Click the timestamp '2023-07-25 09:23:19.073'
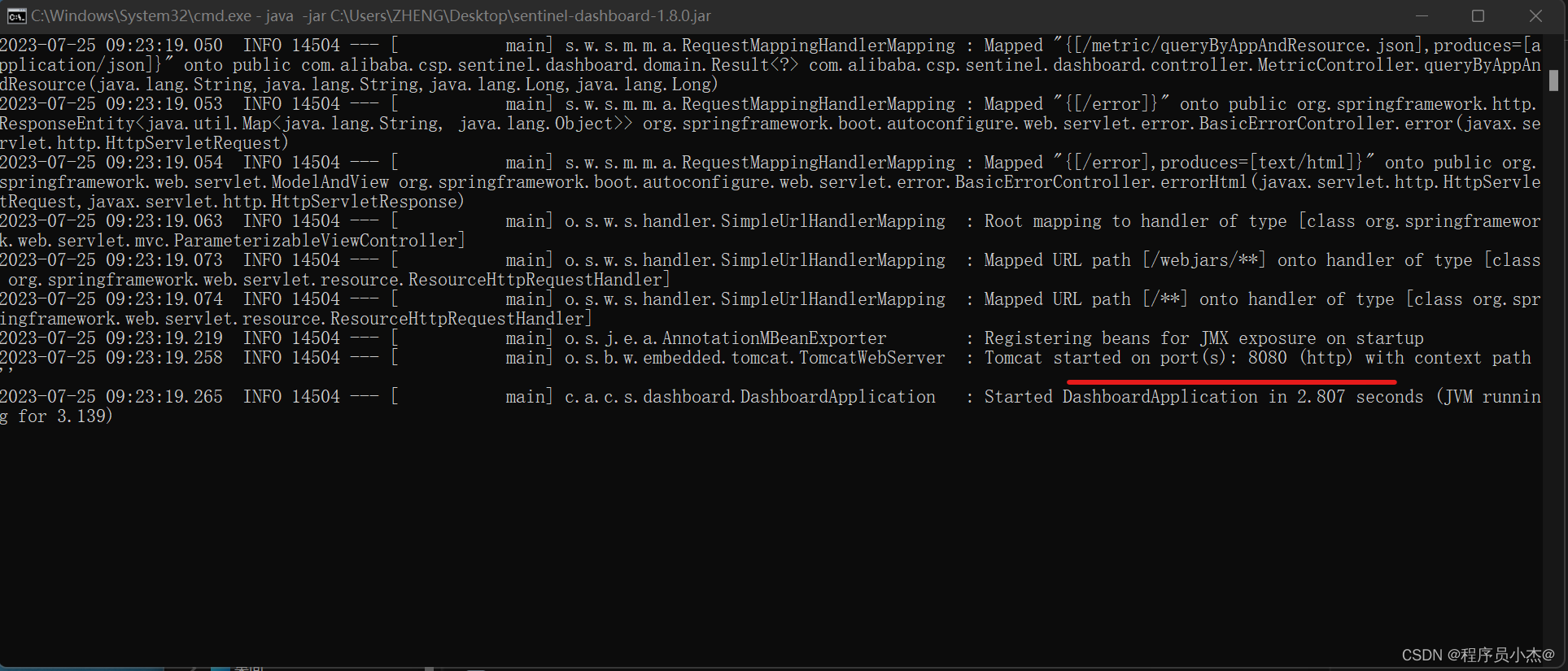This screenshot has width=1568, height=671. (x=111, y=260)
